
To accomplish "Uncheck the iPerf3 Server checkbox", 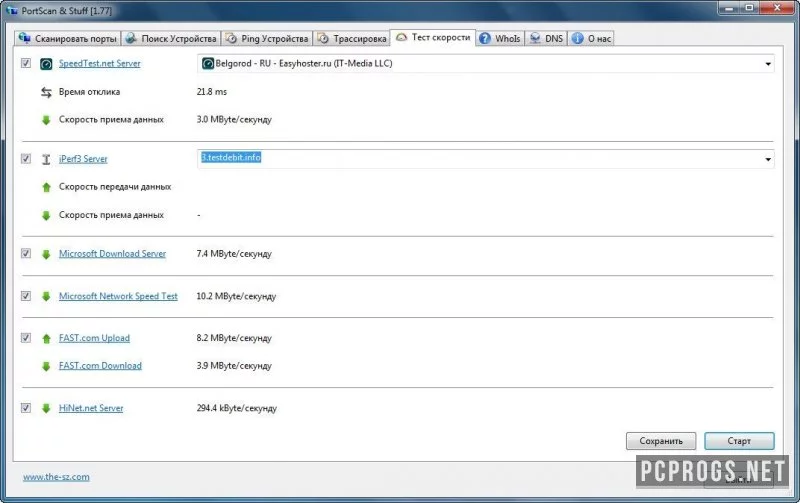I will click(x=26, y=159).
